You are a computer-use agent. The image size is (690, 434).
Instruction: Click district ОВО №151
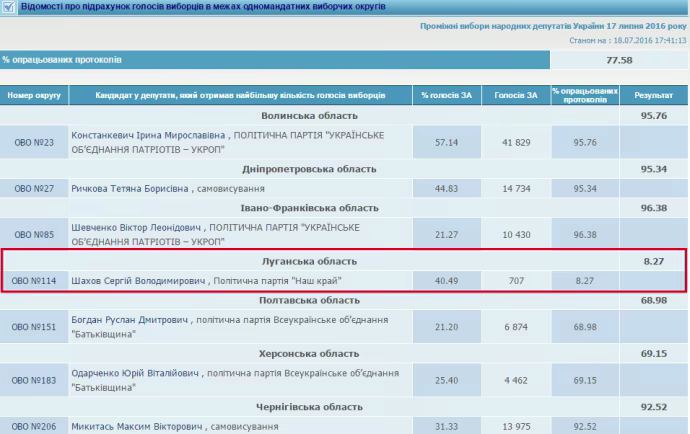34,326
